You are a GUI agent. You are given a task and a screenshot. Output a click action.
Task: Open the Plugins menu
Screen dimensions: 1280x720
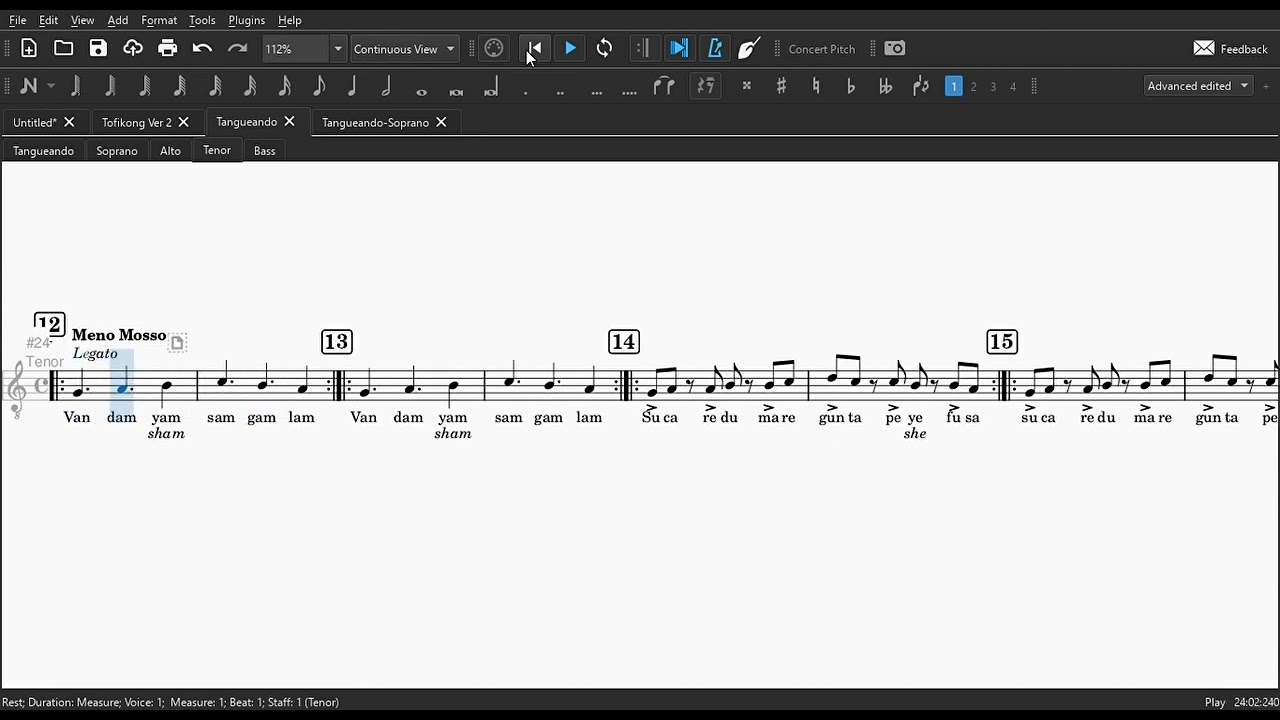(x=246, y=20)
